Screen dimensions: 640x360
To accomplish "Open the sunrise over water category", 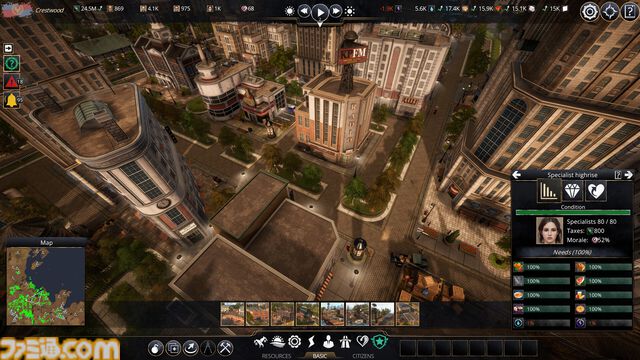I will point(278,342).
